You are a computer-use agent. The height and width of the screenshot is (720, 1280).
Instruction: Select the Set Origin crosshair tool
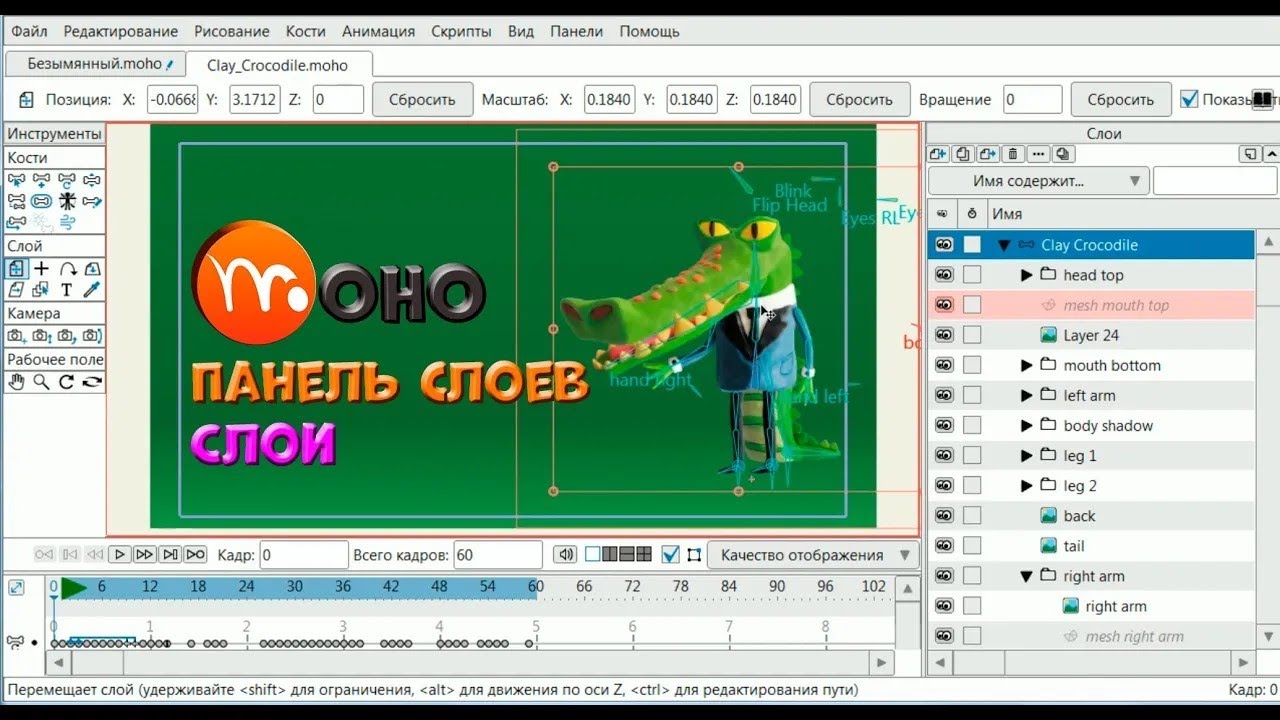(x=41, y=268)
